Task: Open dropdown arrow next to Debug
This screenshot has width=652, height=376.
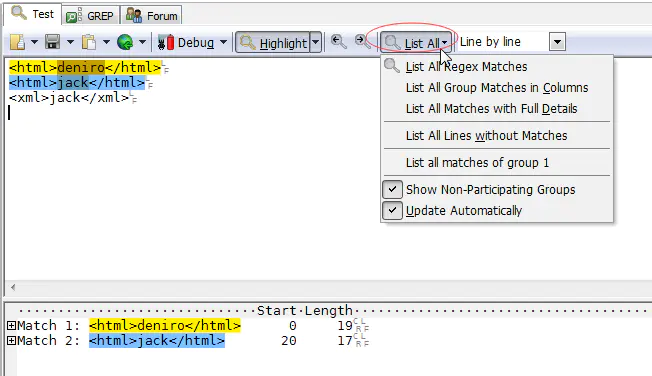Action: point(223,42)
